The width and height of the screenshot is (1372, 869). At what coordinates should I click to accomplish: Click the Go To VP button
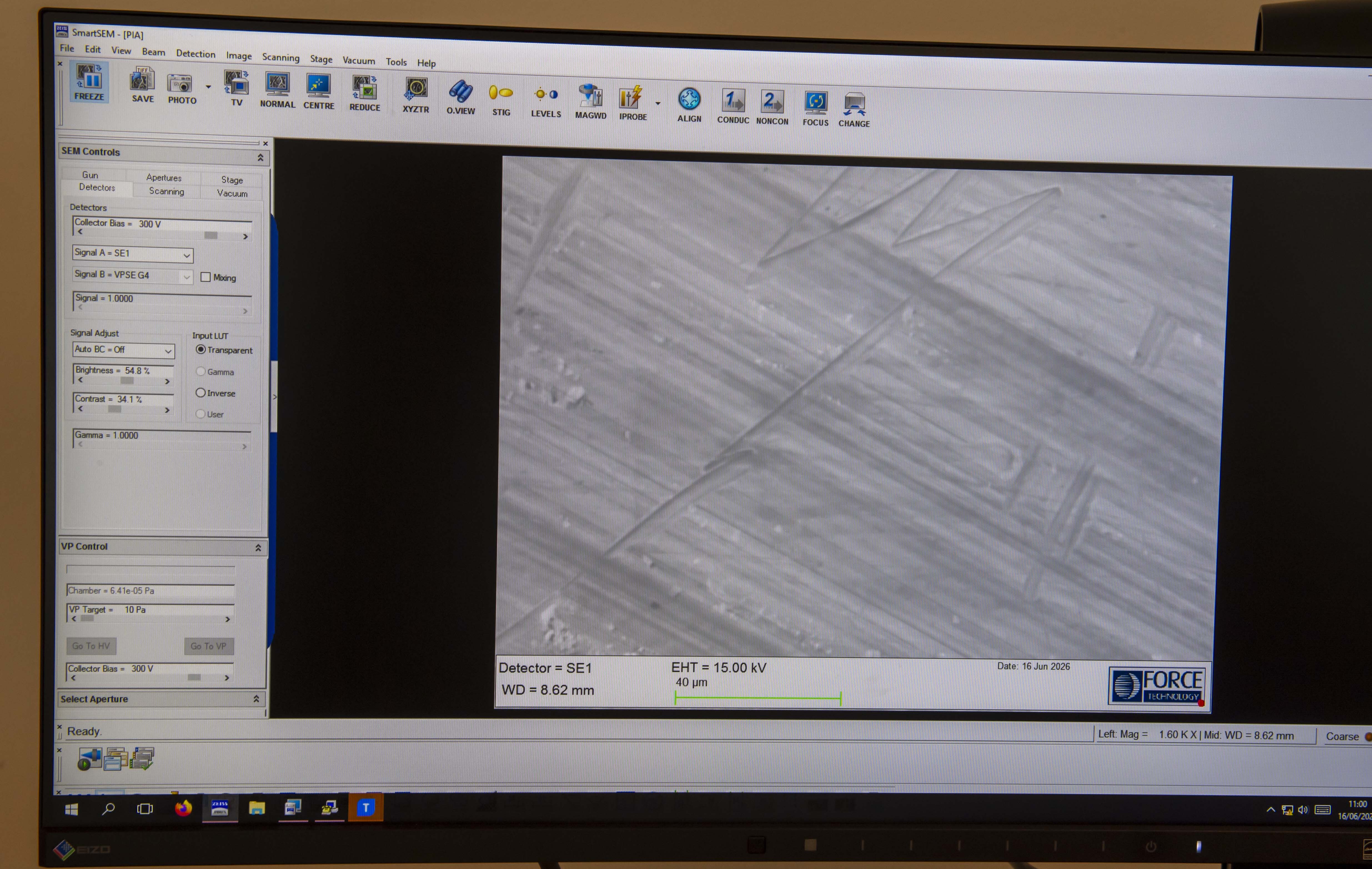(209, 646)
